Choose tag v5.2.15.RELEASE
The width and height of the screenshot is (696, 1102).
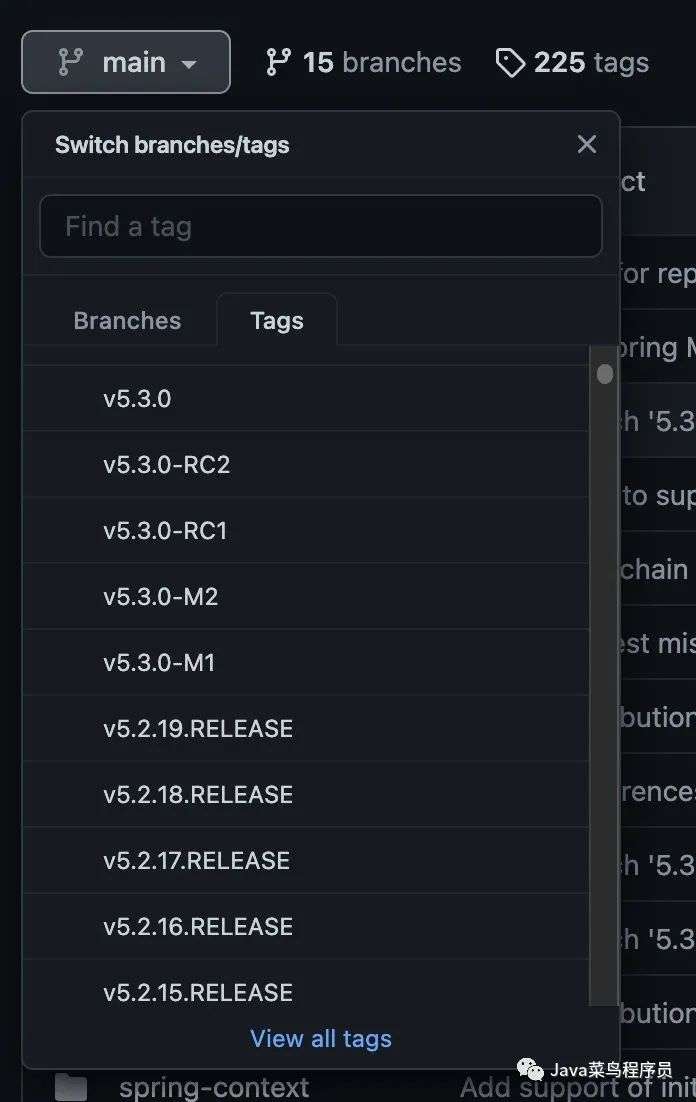(x=306, y=992)
